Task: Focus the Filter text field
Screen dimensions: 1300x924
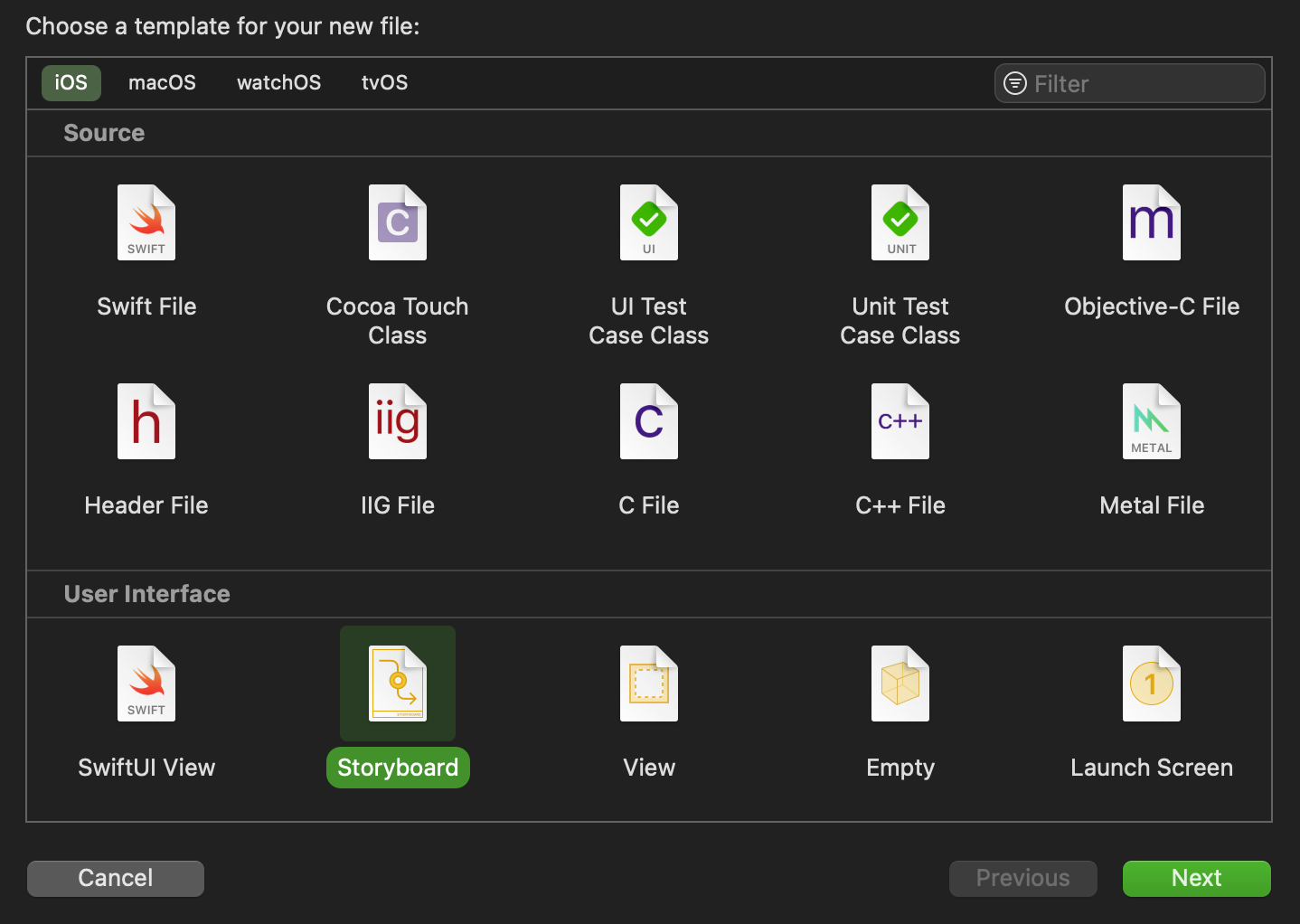Action: [1130, 83]
